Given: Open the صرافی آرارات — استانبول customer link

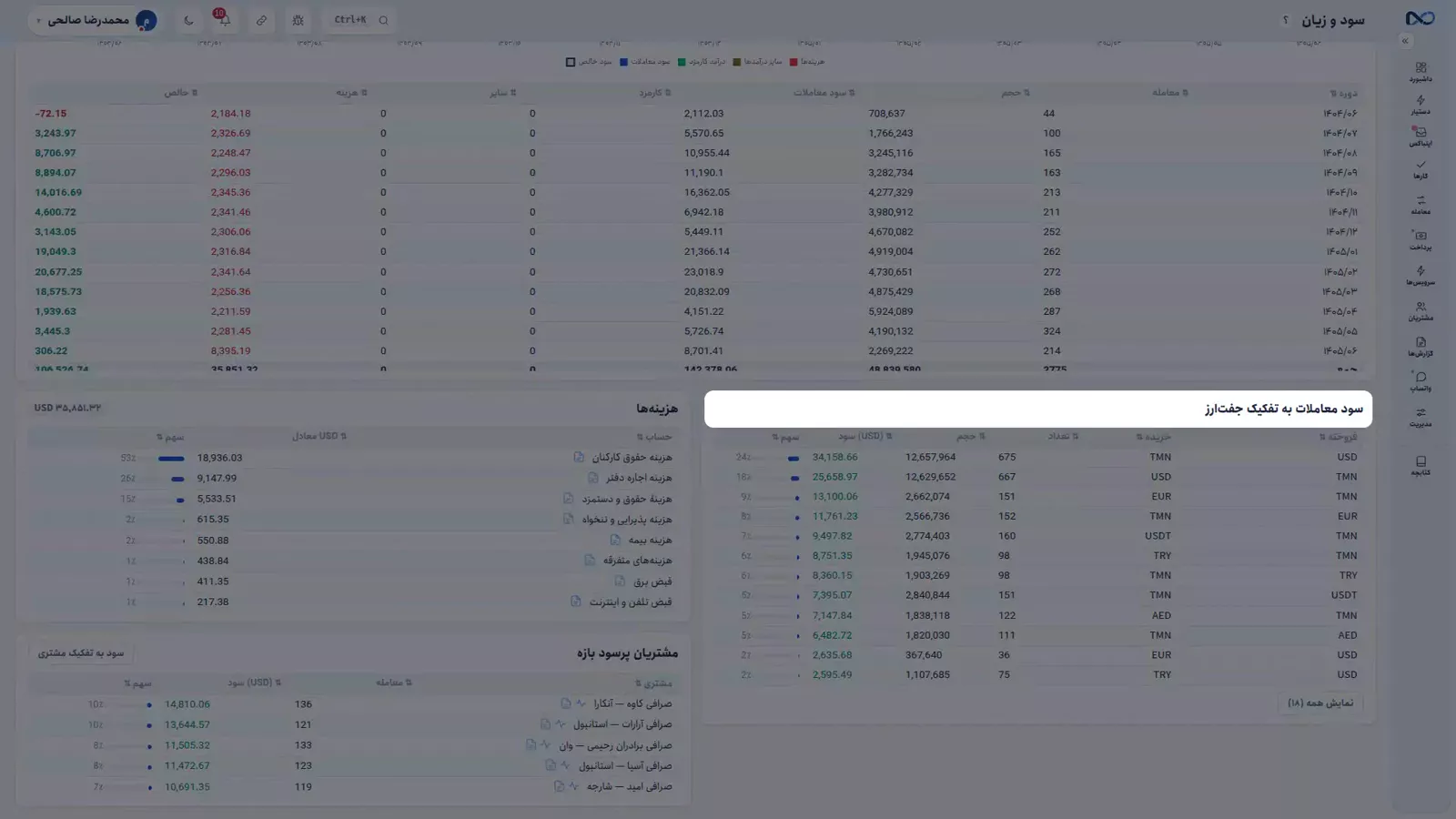Looking at the screenshot, I should point(622,724).
